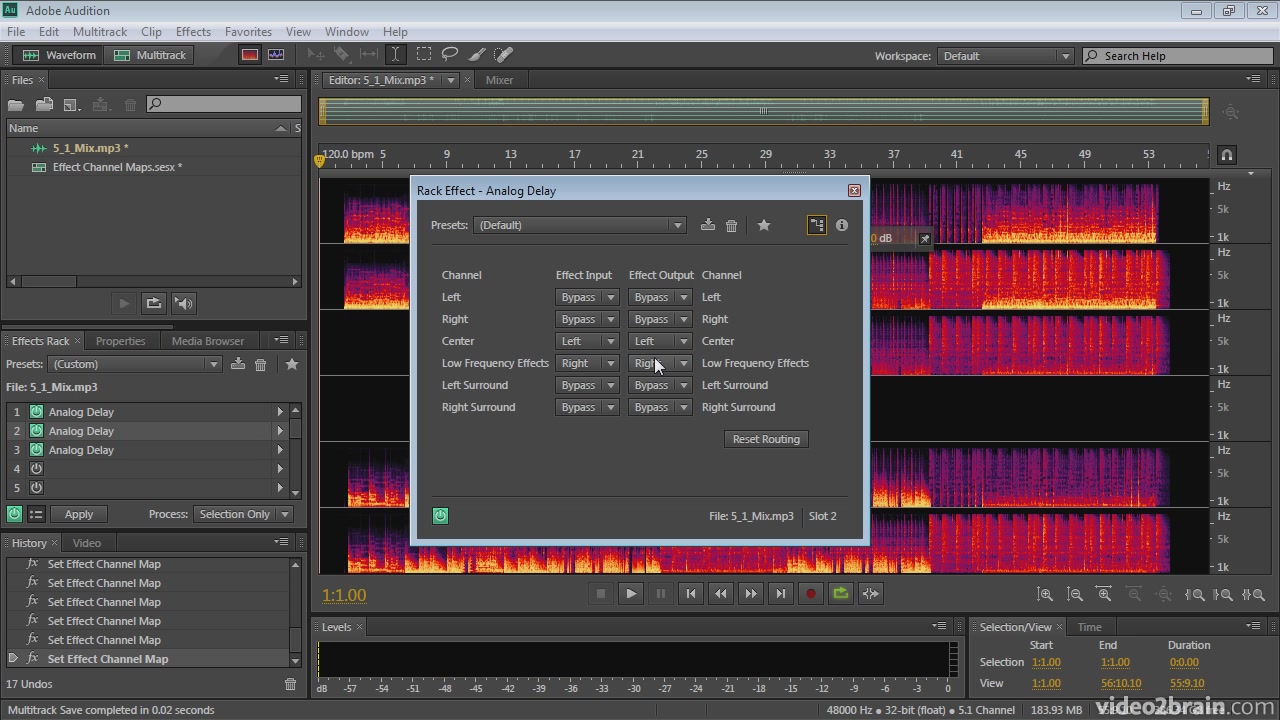Screen dimensions: 1280x720
Task: Click the zoom navigator overview bar
Action: pyautogui.click(x=763, y=111)
